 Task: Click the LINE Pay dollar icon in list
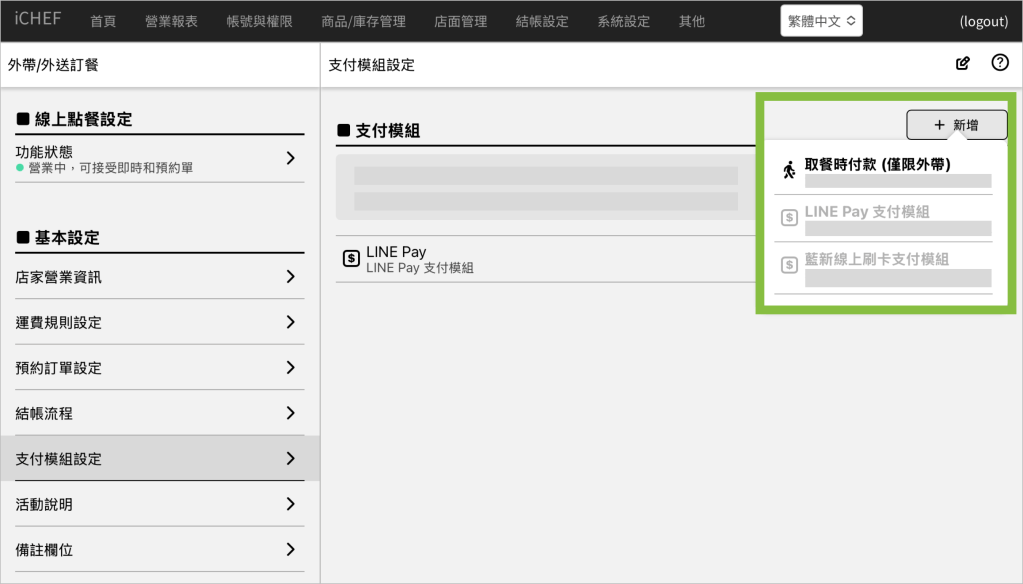[351, 258]
